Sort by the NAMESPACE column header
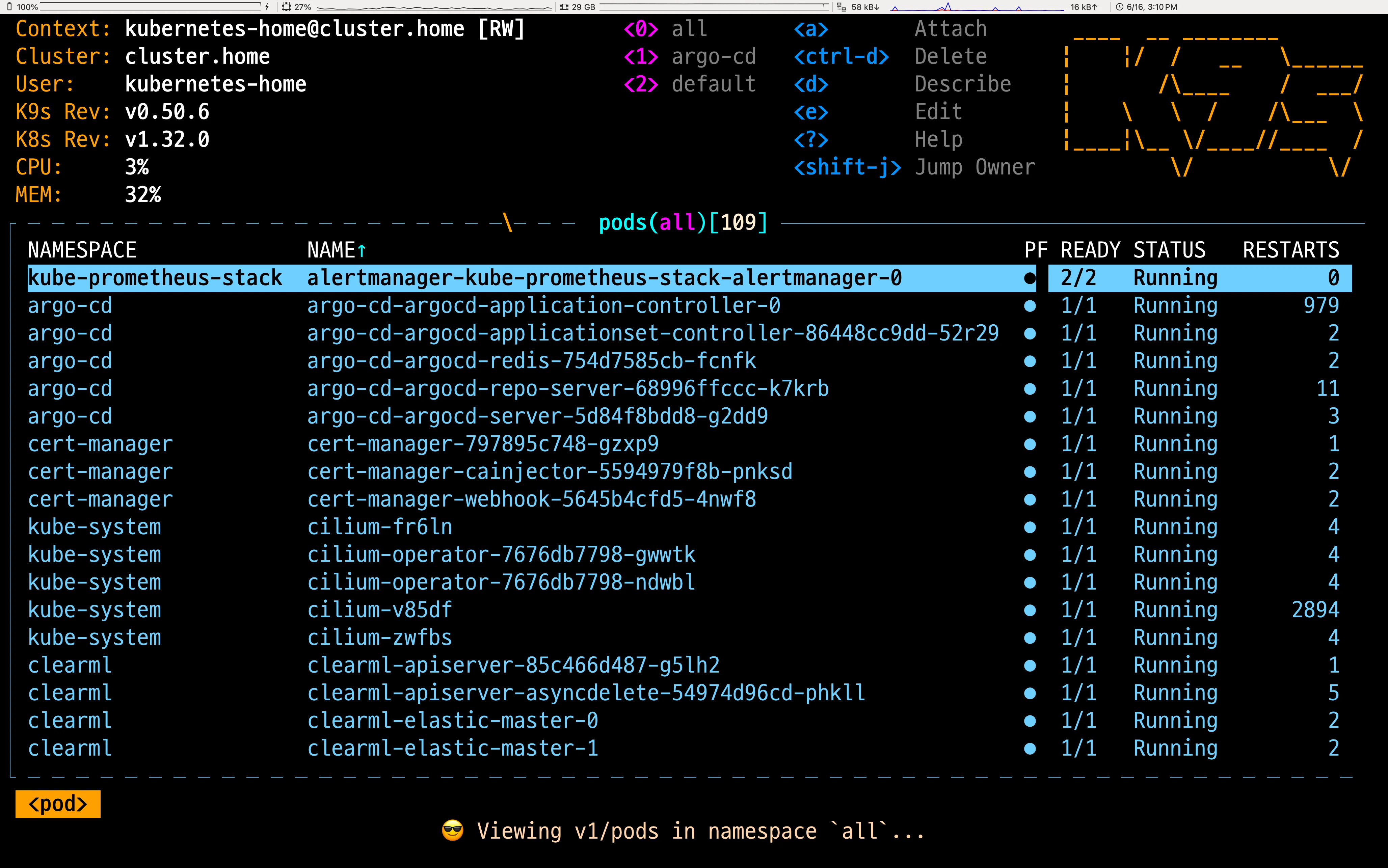The width and height of the screenshot is (1388, 868). 82,250
